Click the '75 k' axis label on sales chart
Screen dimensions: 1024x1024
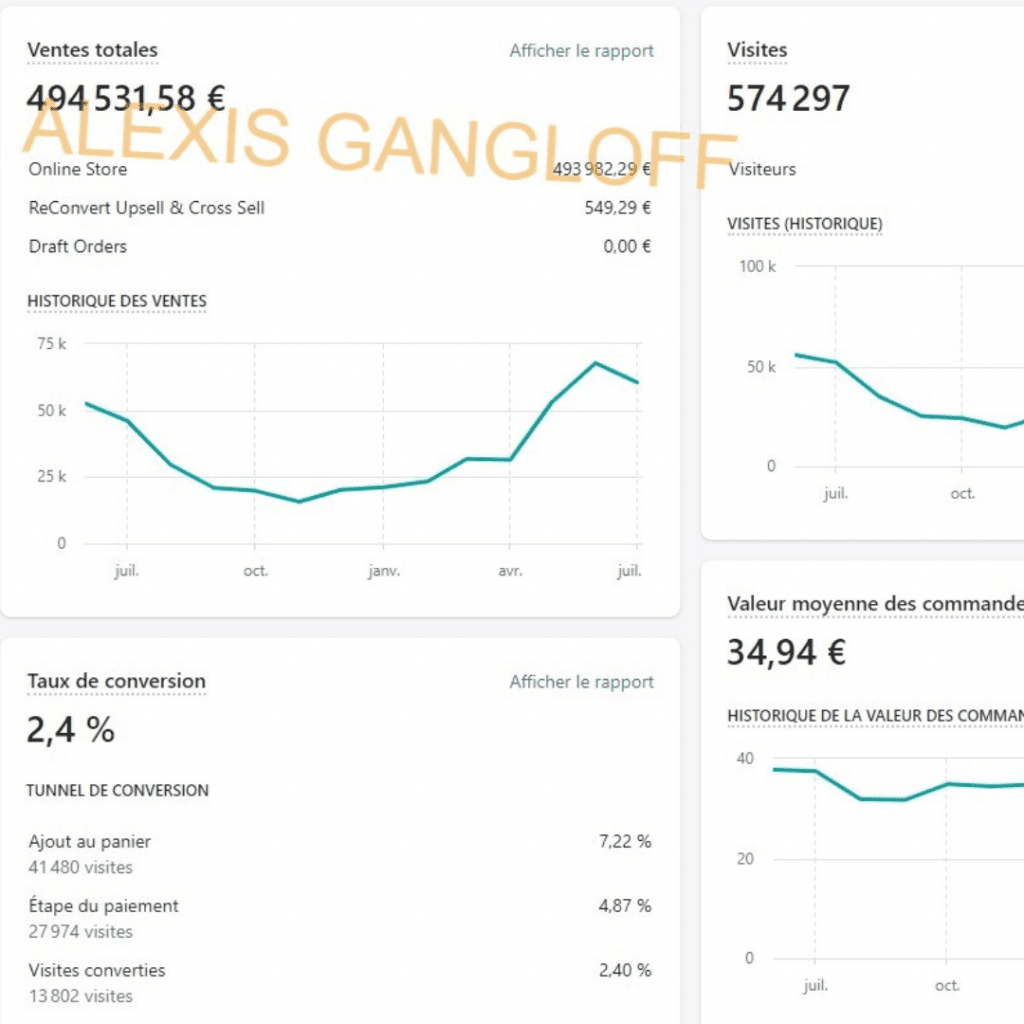(52, 344)
